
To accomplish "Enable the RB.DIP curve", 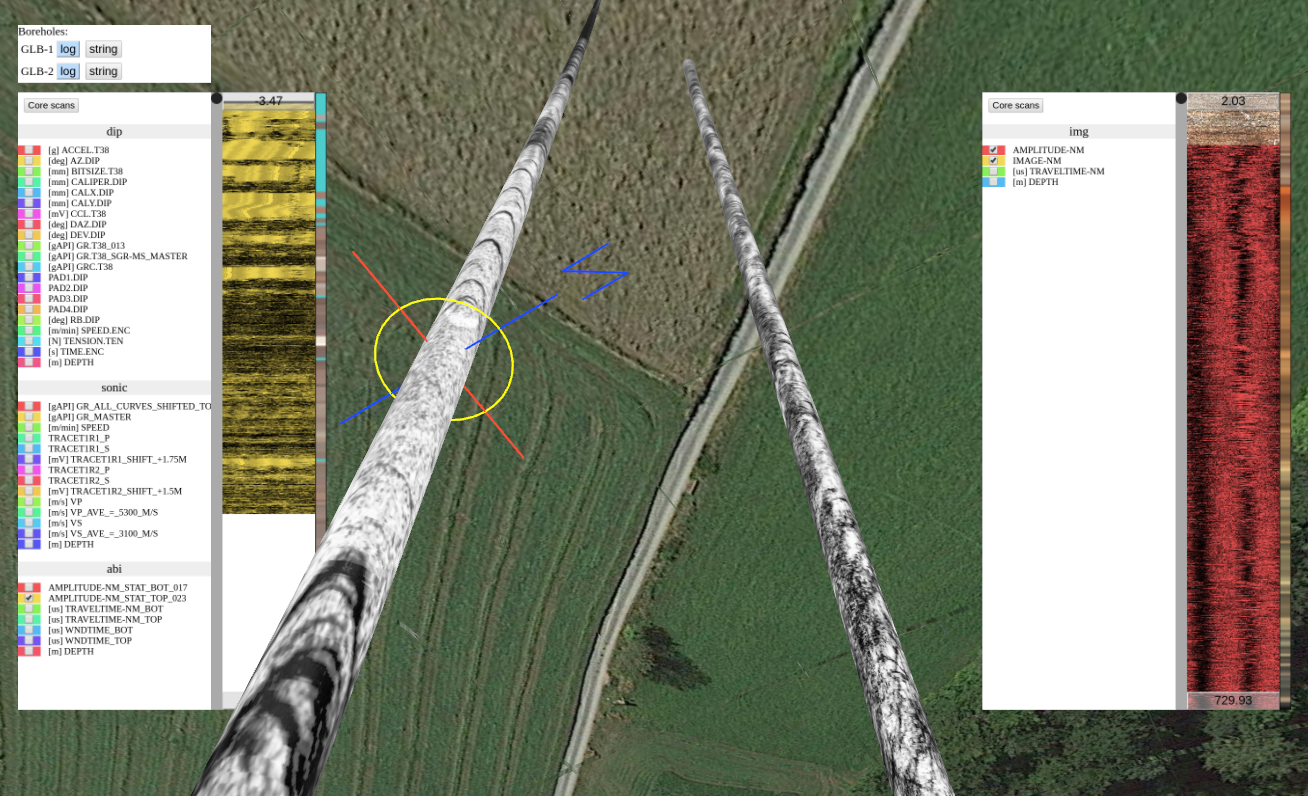I will 30,320.
